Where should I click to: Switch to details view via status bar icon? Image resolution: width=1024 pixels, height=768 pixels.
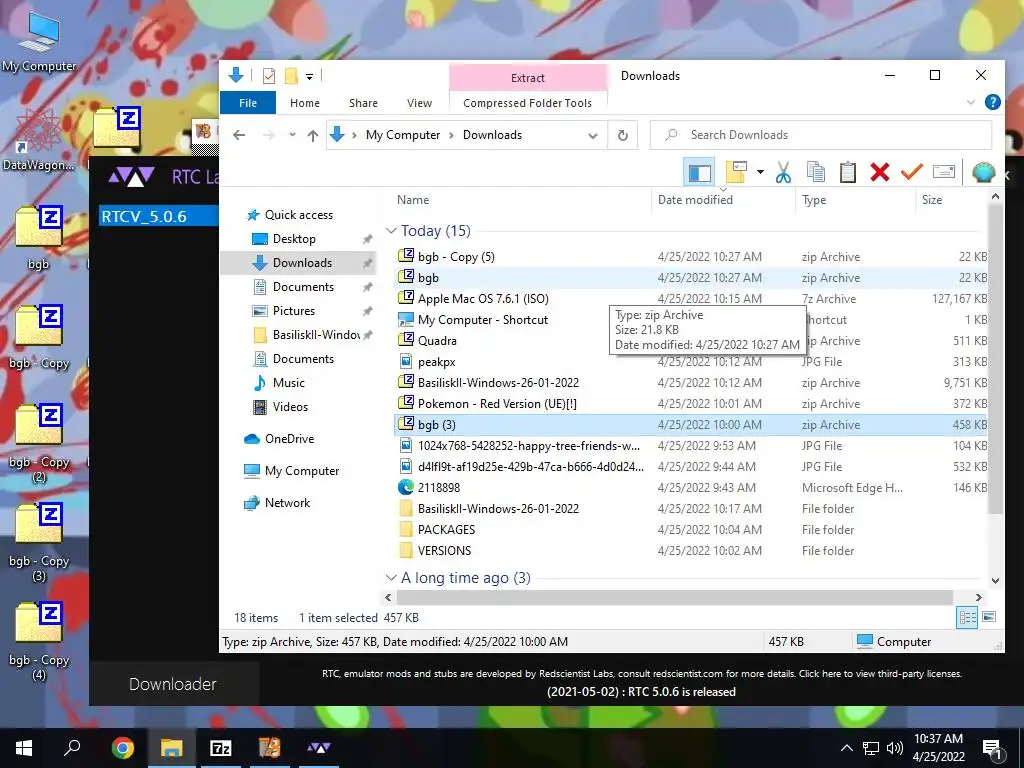pos(967,618)
